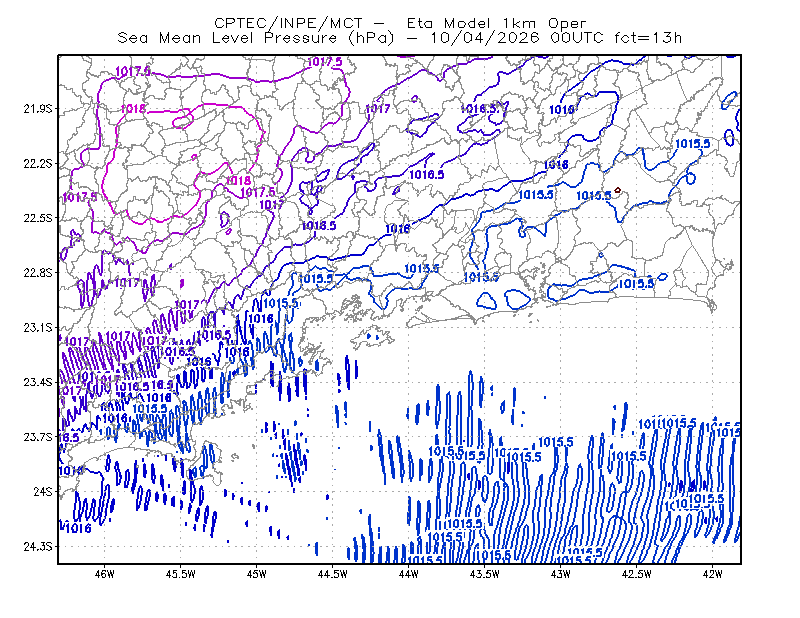Screen dimensions: 800x618
Task: Click the '10/04/2026 00UTC' date text
Action: (x=517, y=38)
